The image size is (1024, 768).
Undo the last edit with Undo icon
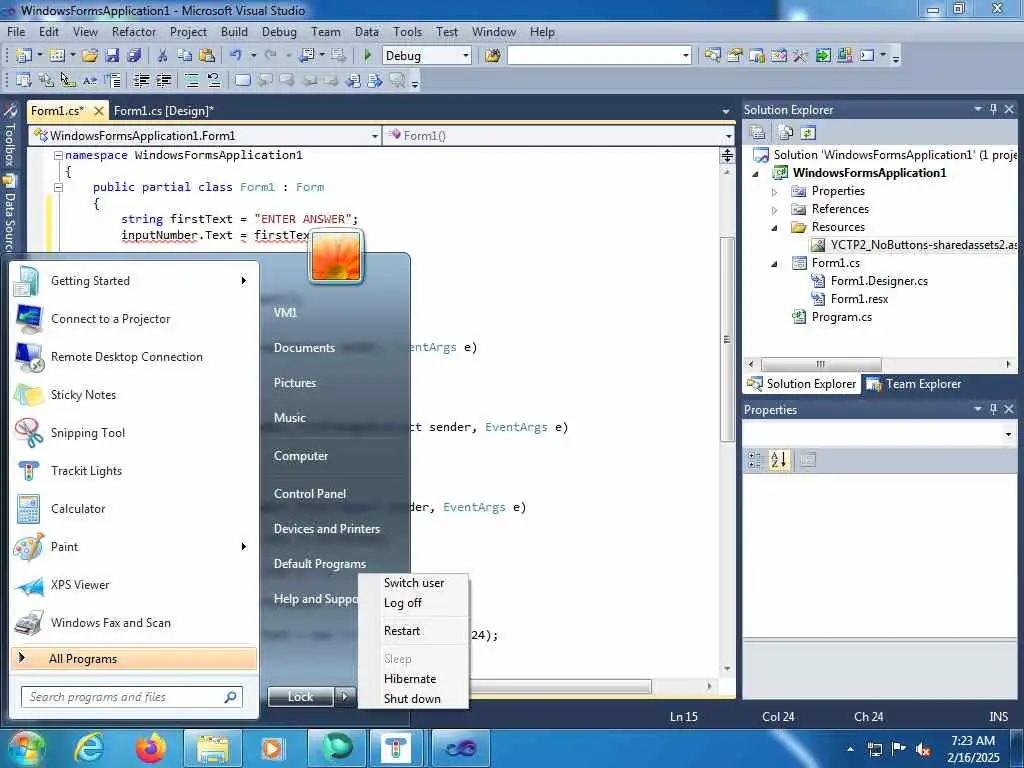236,56
